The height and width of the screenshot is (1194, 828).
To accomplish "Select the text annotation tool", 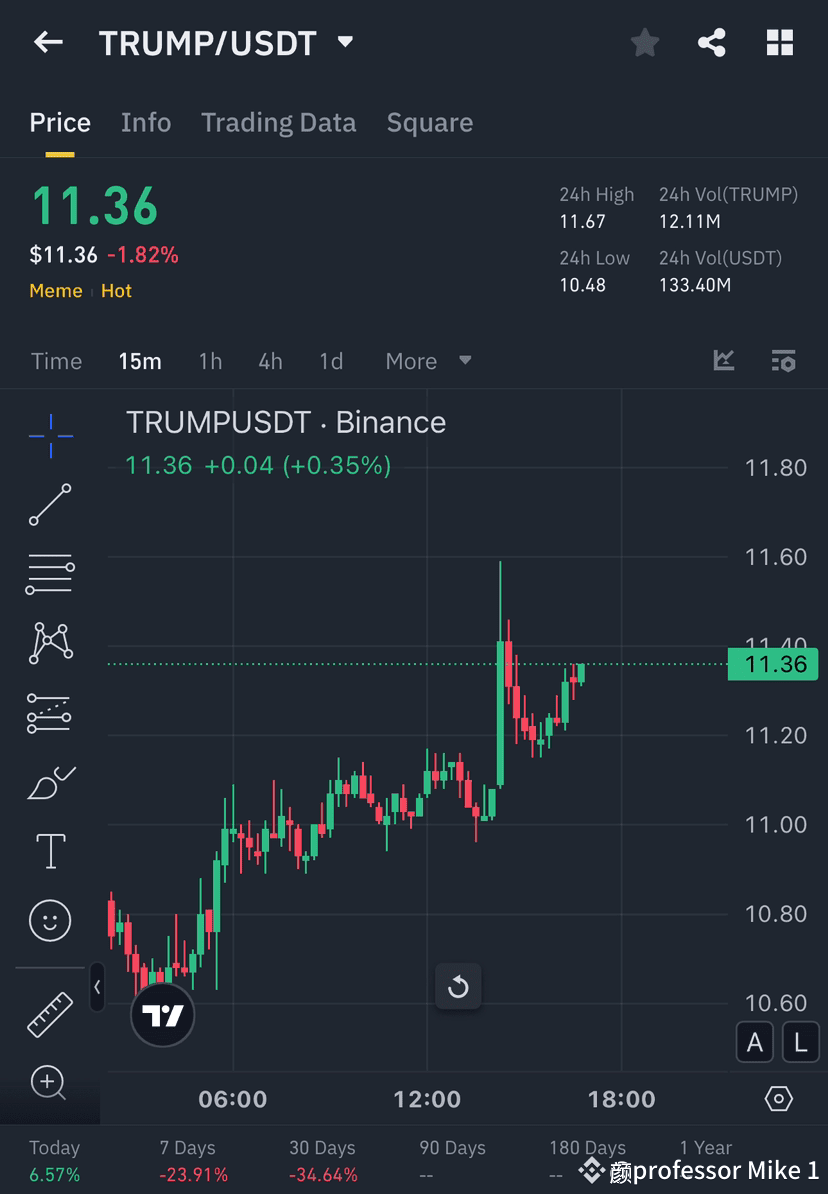I will point(50,851).
